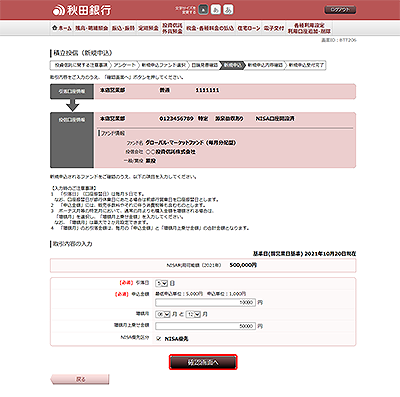
Task: Click the 確認画面へ confirm button
Action: pyautogui.click(x=203, y=362)
